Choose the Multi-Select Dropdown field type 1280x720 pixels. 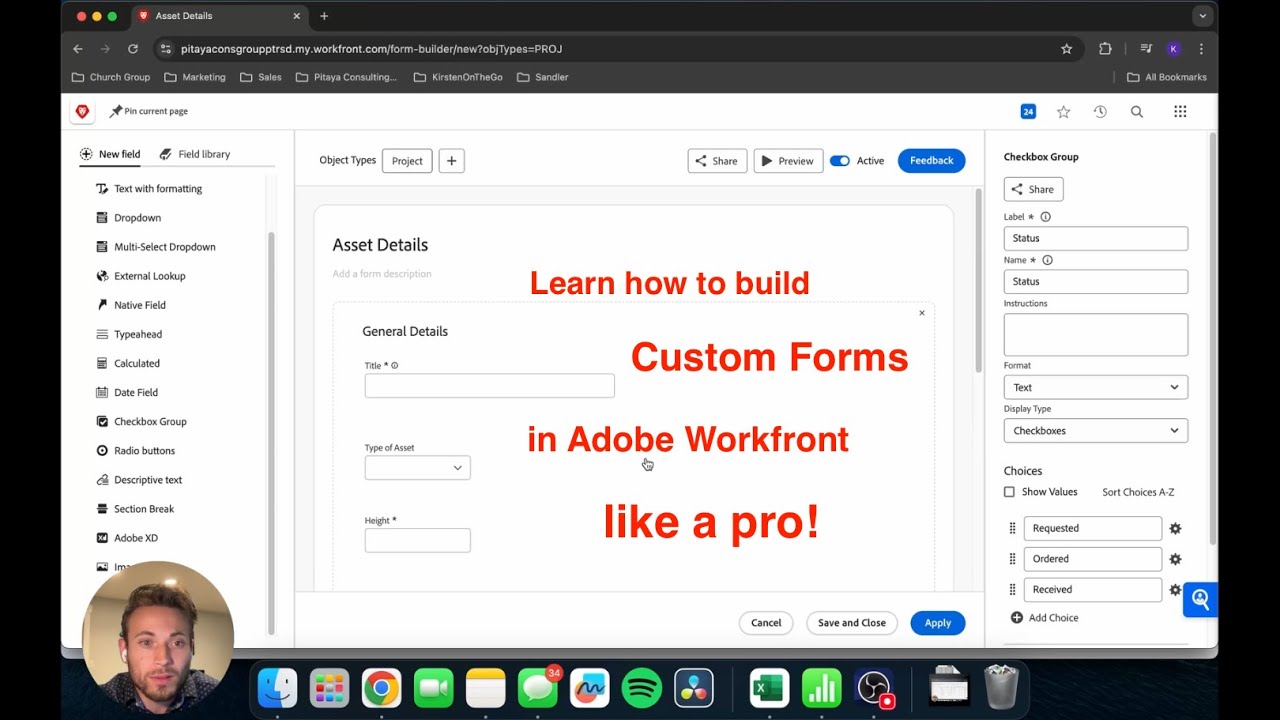coord(155,246)
